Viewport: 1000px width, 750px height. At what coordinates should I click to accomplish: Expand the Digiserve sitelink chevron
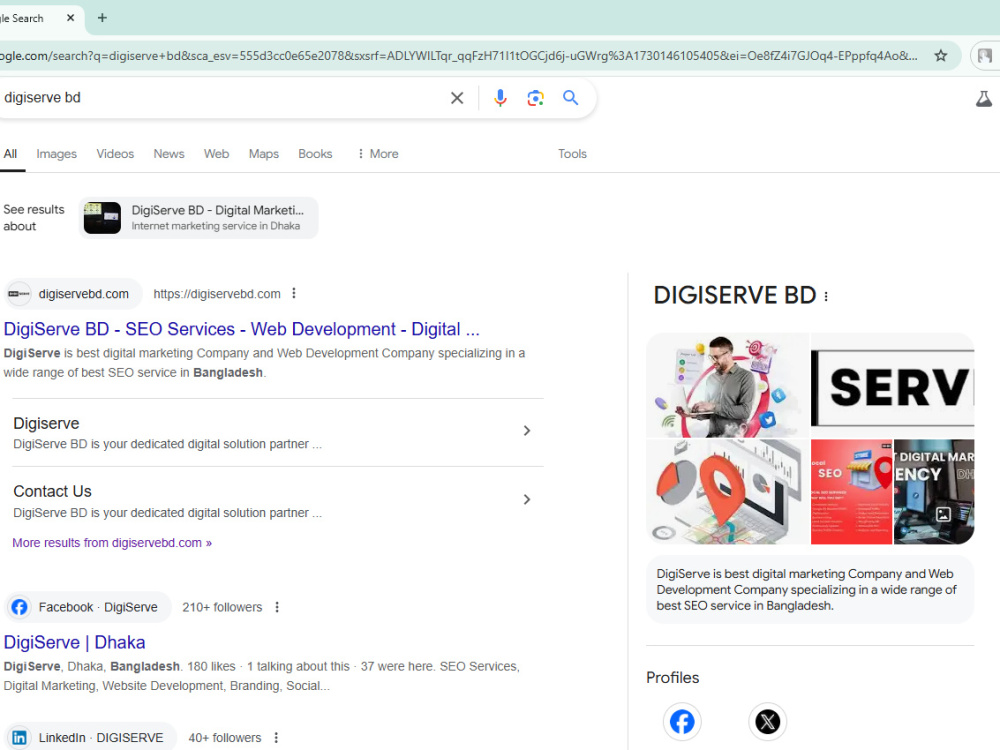point(527,431)
